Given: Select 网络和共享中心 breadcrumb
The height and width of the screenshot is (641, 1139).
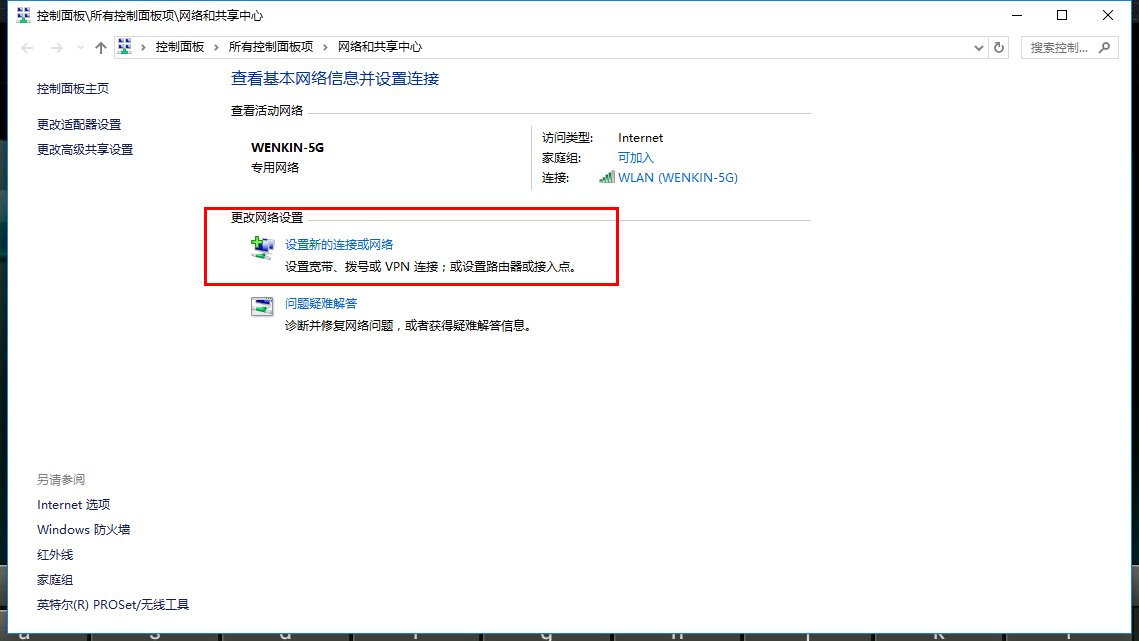Looking at the screenshot, I should pyautogui.click(x=379, y=47).
